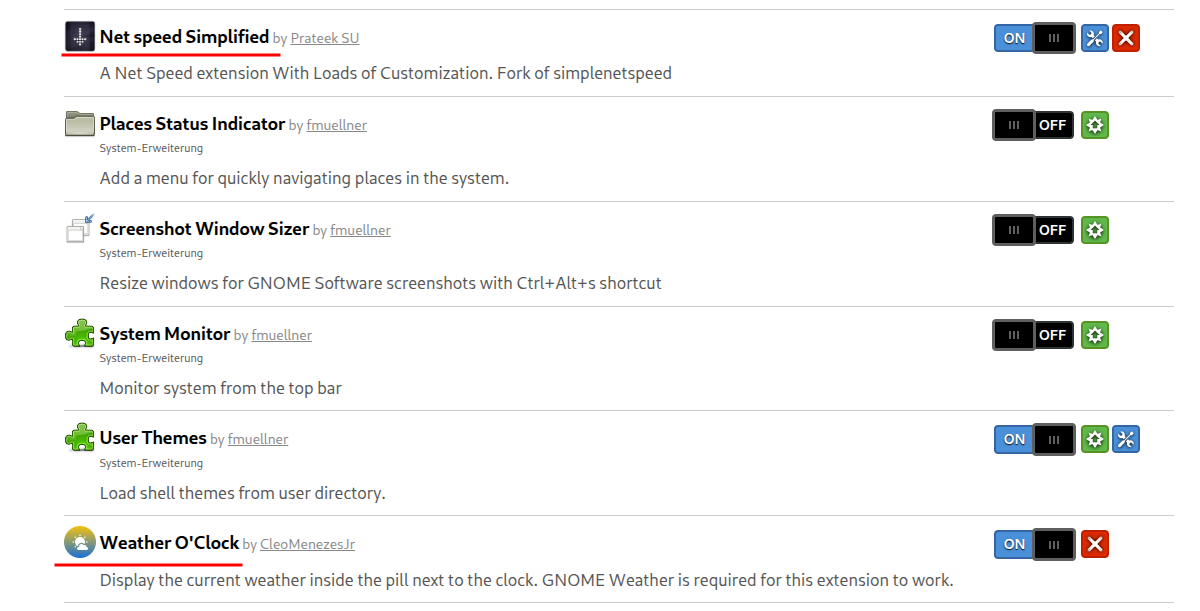Click the Net speed Simplified extension icon
Viewport: 1200px width, 611px height.
[x=80, y=38]
